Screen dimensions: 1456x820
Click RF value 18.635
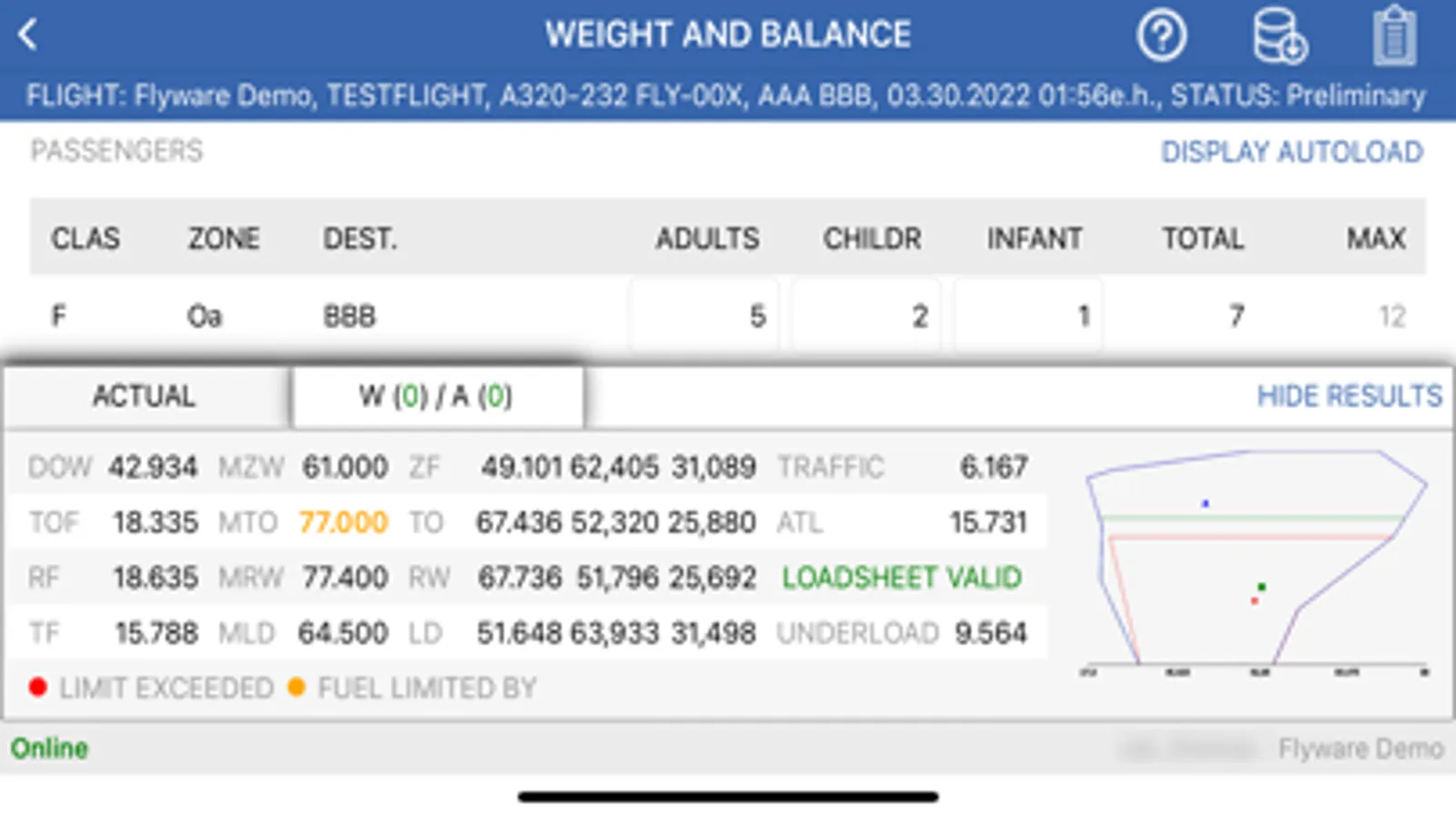pos(155,578)
